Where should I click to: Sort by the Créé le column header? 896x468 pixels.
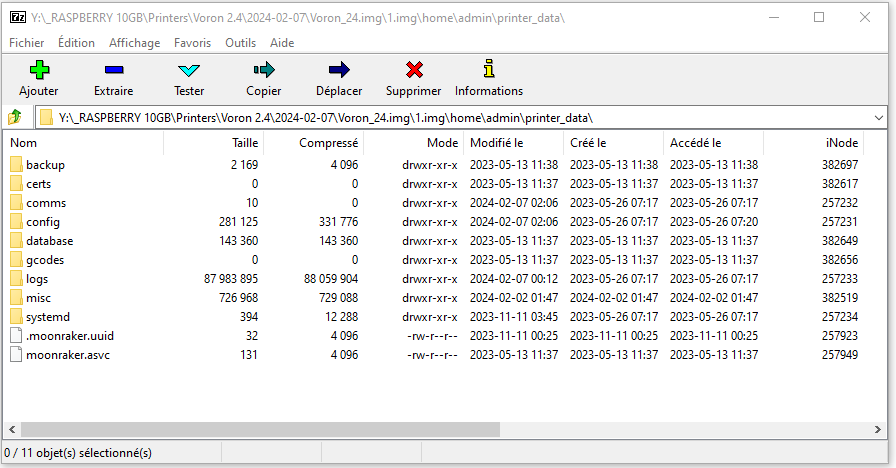coord(613,143)
